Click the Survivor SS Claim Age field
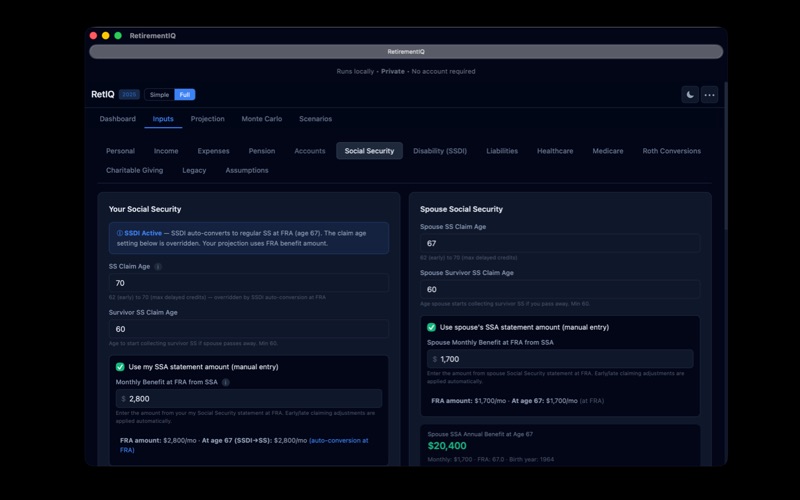This screenshot has width=800, height=500. coord(249,329)
